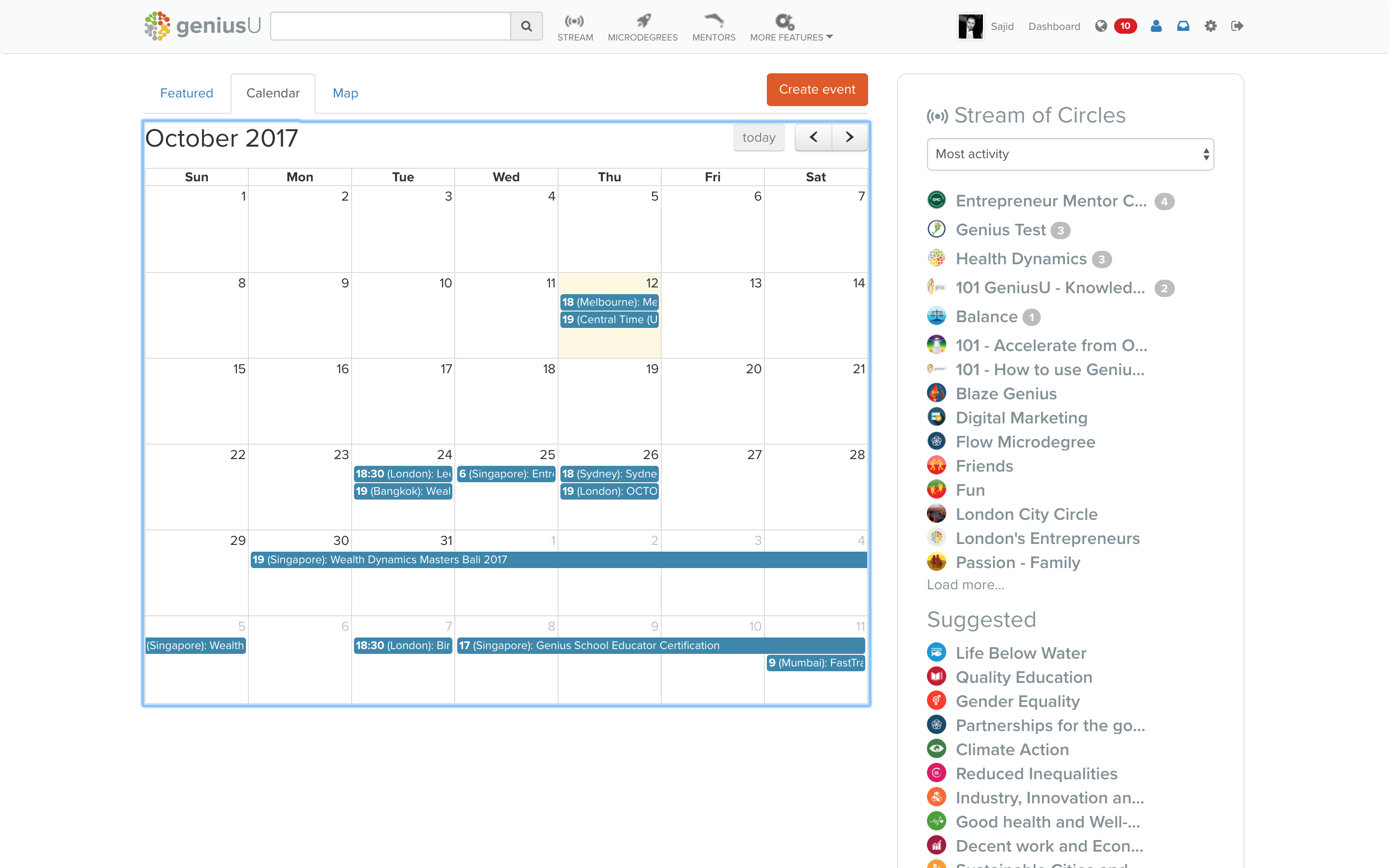Open 18 (Sydney) event on Oct 26
The width and height of the screenshot is (1389, 868).
tap(609, 474)
